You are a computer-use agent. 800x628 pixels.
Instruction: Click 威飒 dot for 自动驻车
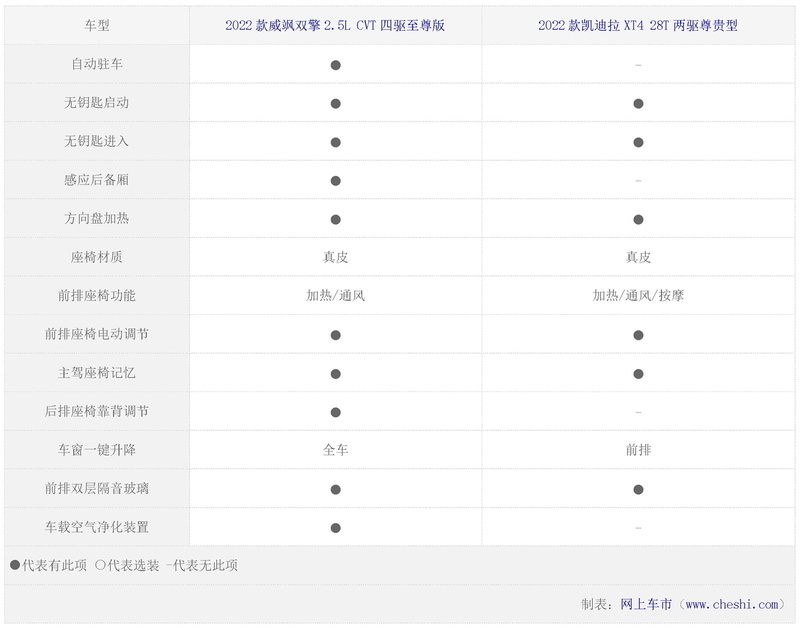(x=335, y=65)
